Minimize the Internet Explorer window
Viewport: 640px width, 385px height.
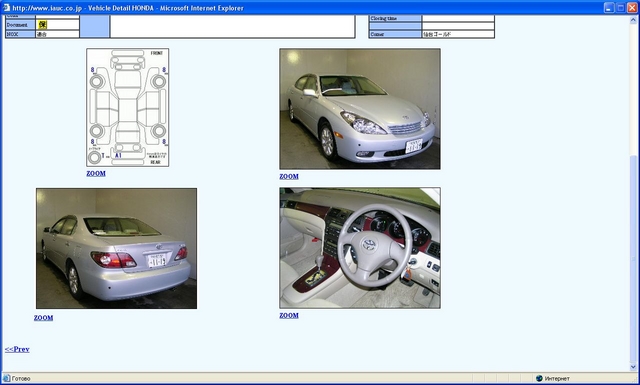point(609,7)
